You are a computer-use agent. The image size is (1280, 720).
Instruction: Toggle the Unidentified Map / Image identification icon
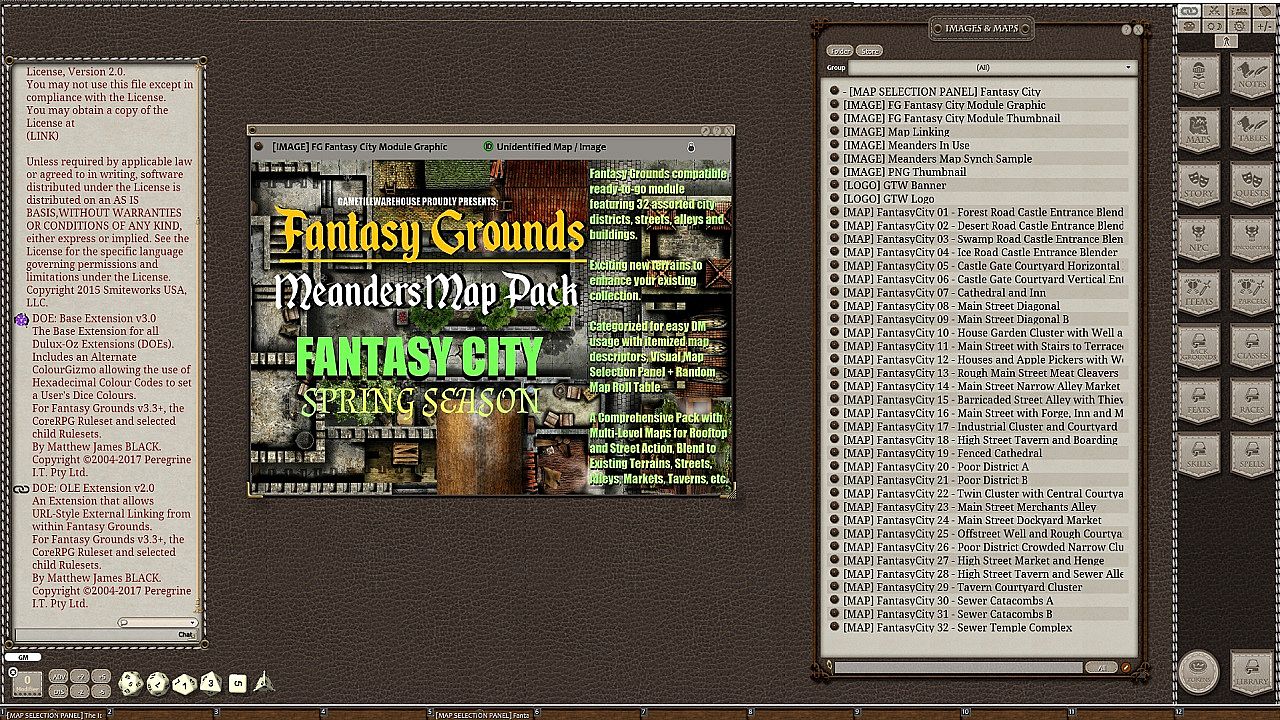click(488, 147)
